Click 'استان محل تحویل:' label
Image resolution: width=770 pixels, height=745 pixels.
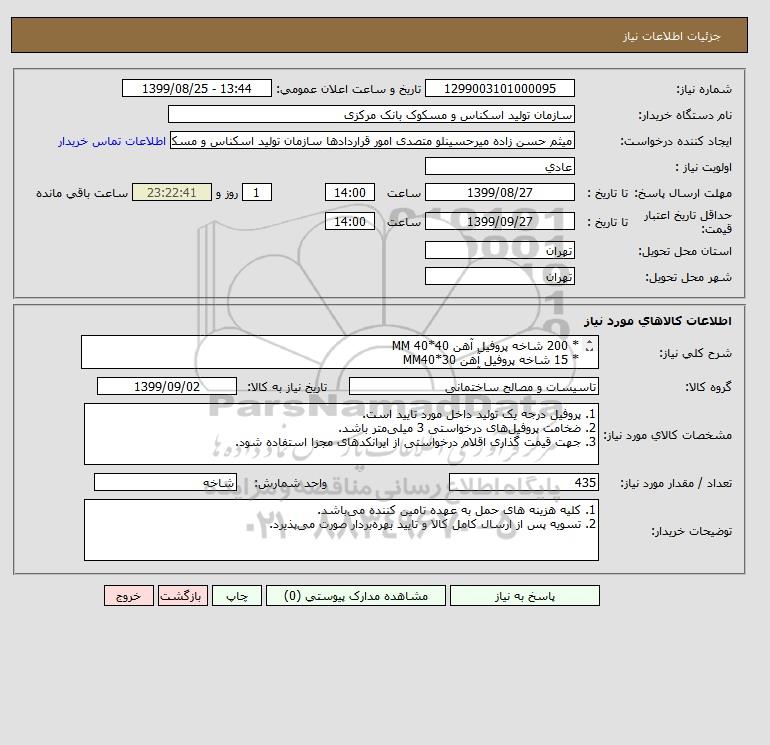(x=685, y=251)
